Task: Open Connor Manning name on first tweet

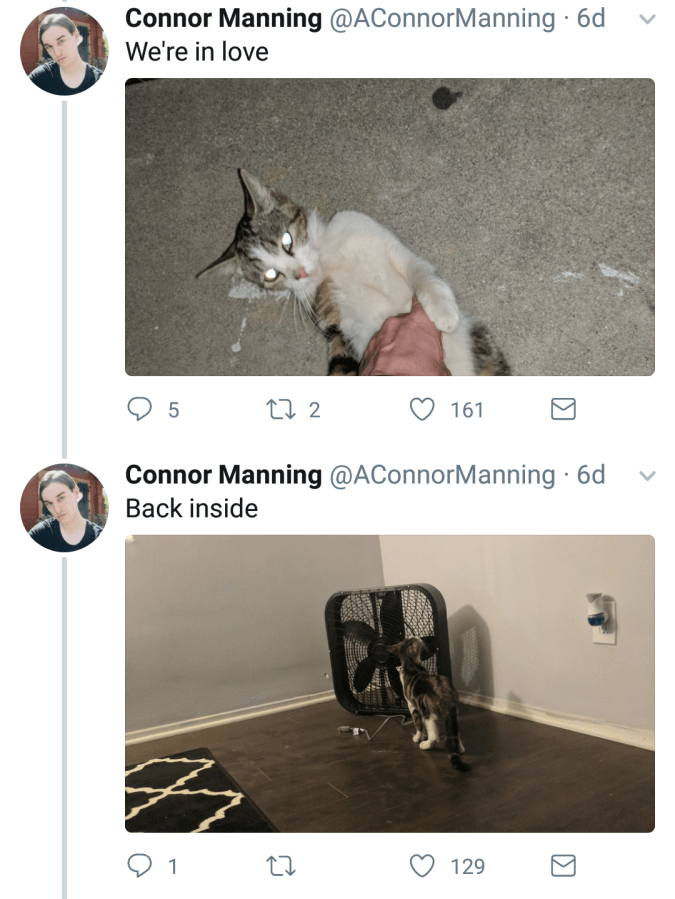Action: 223,18
